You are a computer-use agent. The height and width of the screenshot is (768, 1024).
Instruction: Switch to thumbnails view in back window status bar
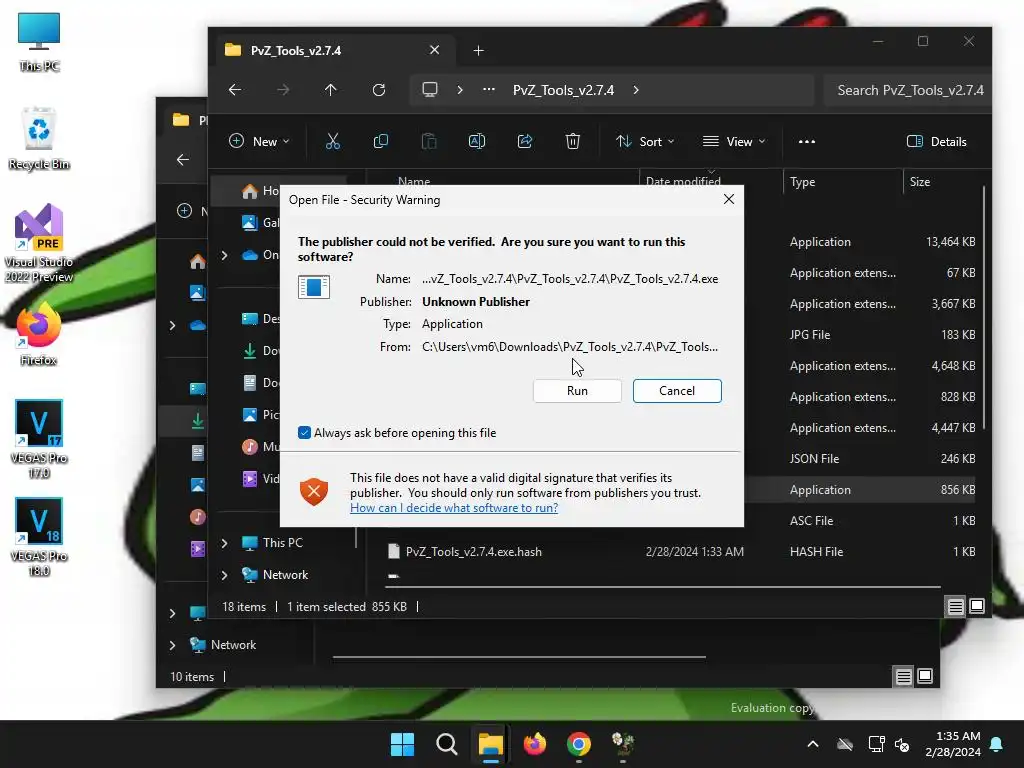click(925, 676)
